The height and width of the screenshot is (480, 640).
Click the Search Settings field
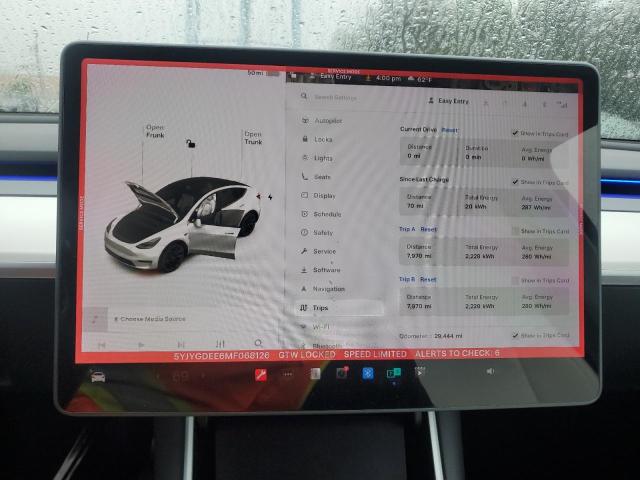335,97
